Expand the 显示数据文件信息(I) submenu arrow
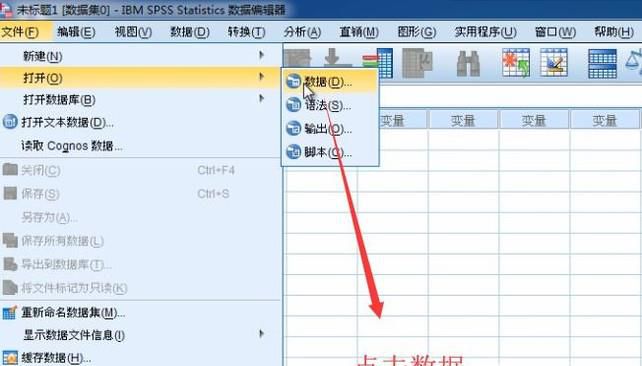This screenshot has height=366, width=642. click(261, 334)
